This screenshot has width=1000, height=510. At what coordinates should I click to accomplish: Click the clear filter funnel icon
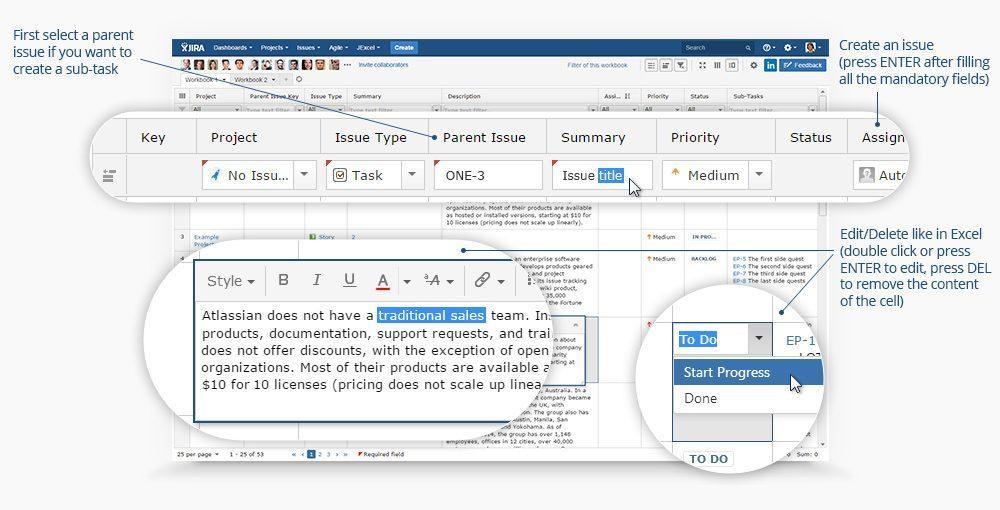(680, 65)
